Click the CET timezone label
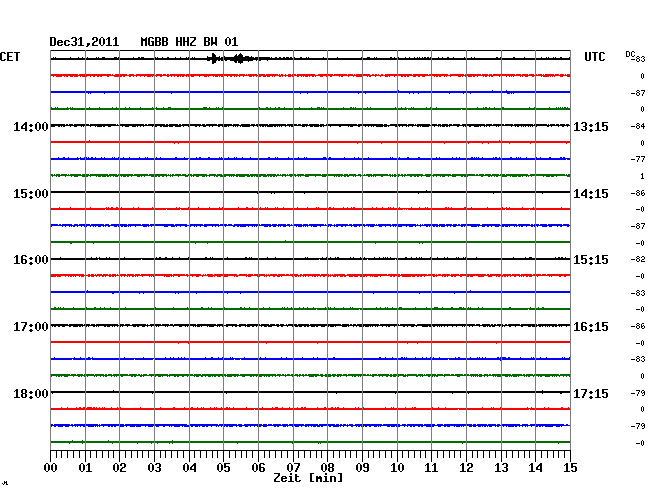 10,57
